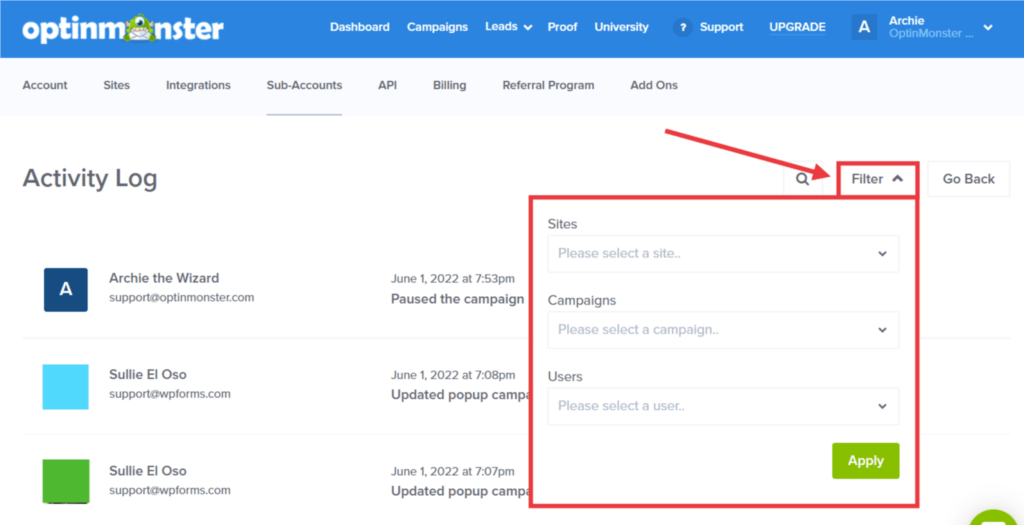Click the Archie the Wizard name
The image size is (1024, 525).
[164, 278]
